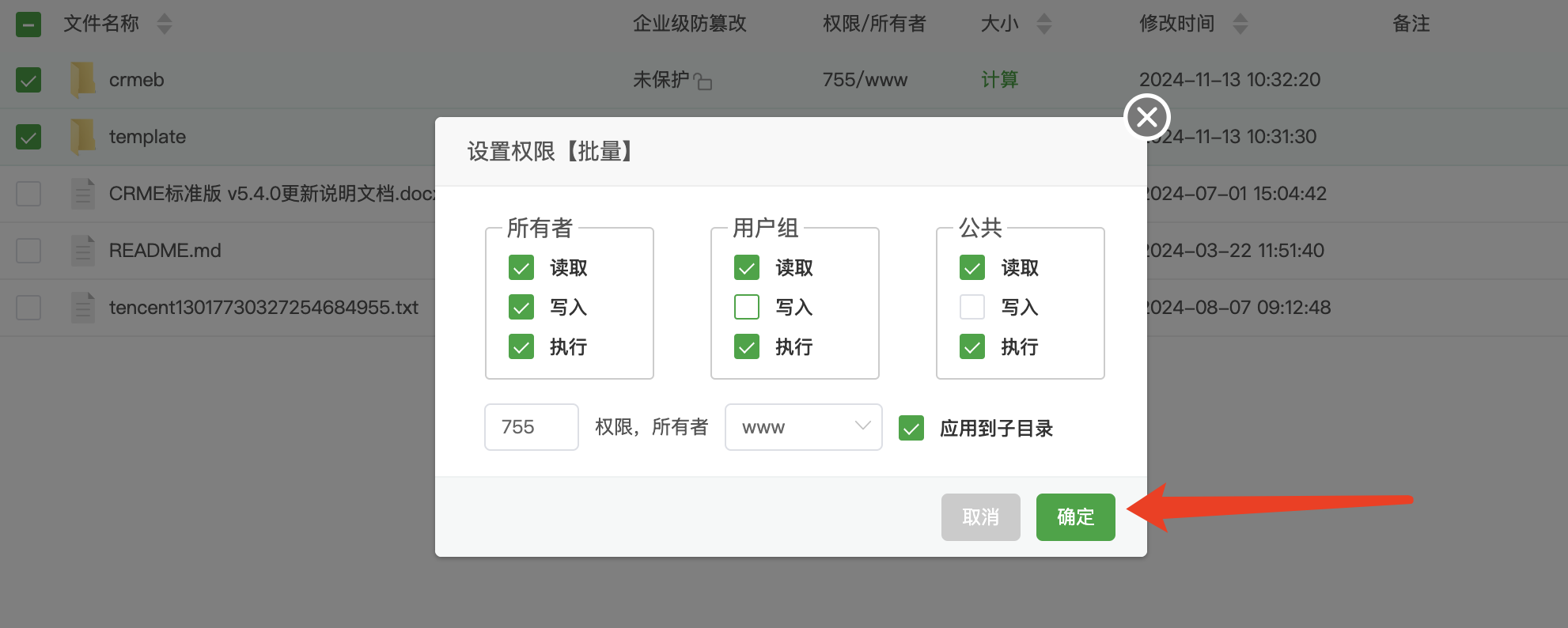This screenshot has width=1568, height=628.
Task: Click 确定 to confirm permissions
Action: 1075,517
